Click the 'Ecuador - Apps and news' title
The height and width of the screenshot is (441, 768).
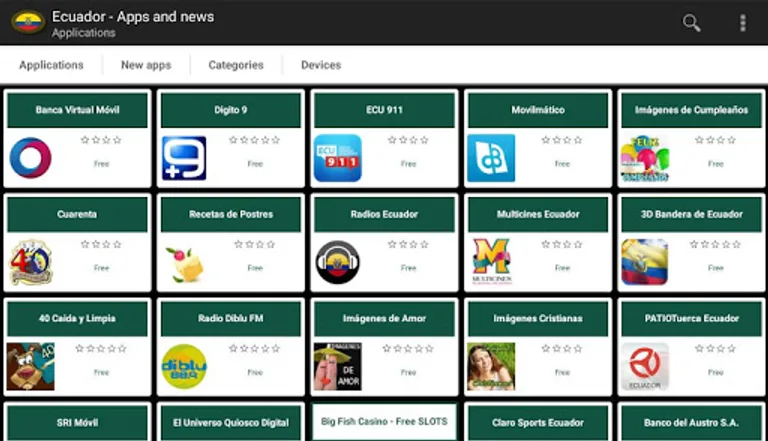coord(133,17)
